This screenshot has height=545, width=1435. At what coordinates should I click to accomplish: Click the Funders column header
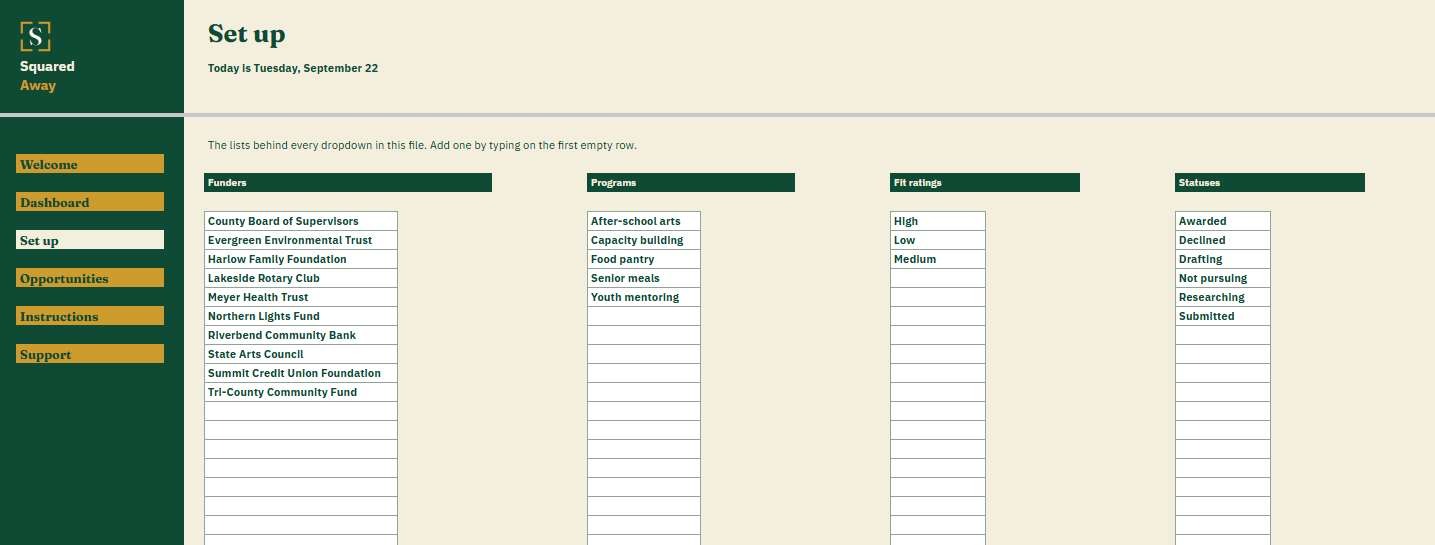pyautogui.click(x=348, y=183)
